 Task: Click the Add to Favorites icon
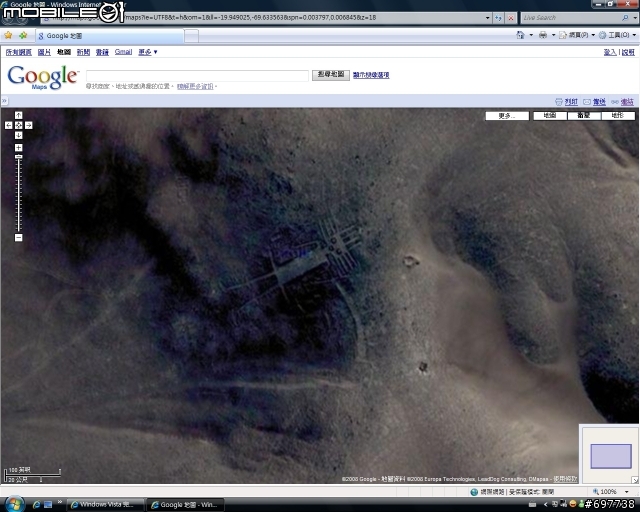[x=23, y=36]
